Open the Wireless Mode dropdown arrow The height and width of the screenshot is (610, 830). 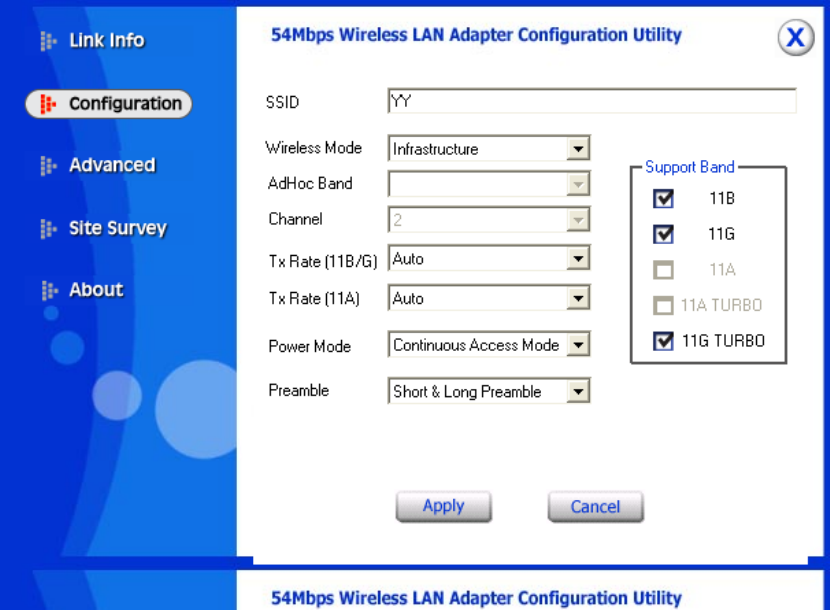pyautogui.click(x=578, y=149)
